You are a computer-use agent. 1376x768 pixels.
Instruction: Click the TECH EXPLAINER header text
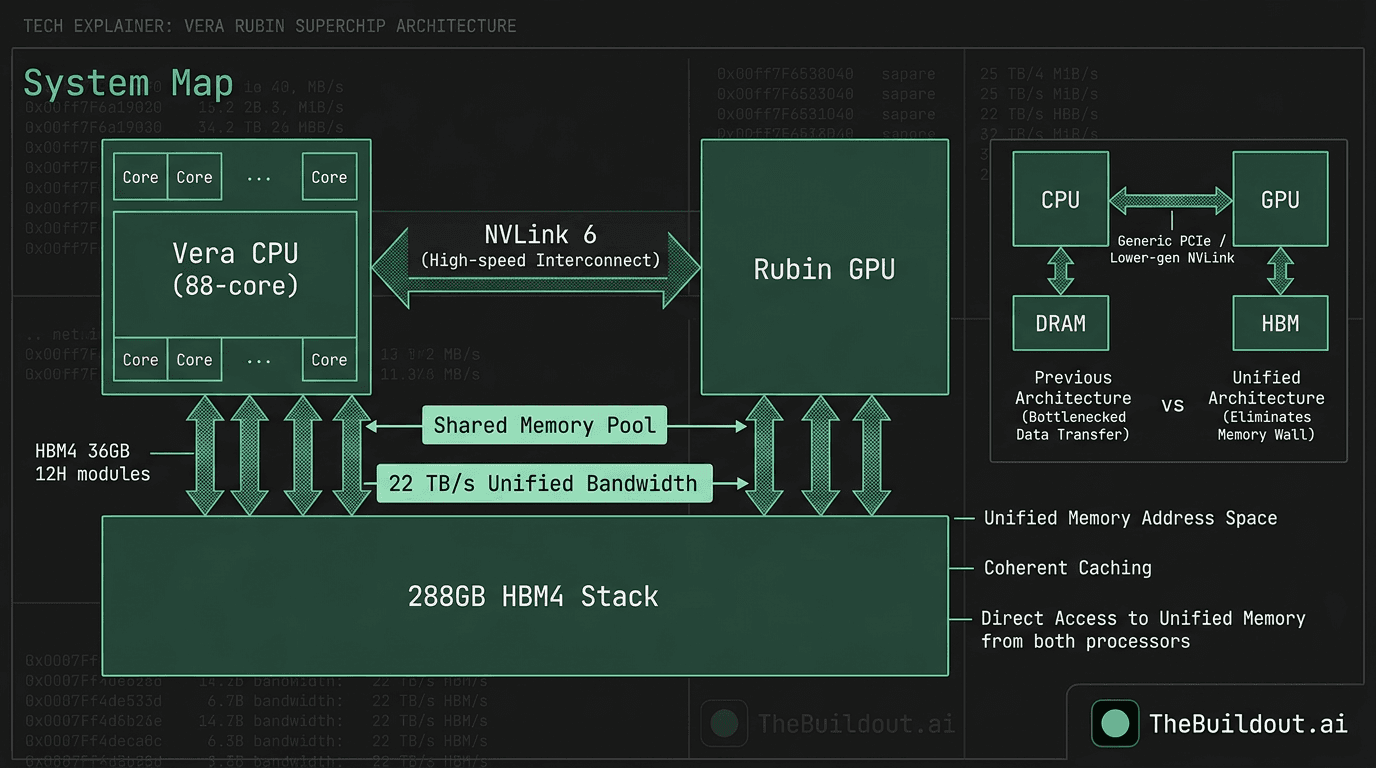pyautogui.click(x=268, y=25)
